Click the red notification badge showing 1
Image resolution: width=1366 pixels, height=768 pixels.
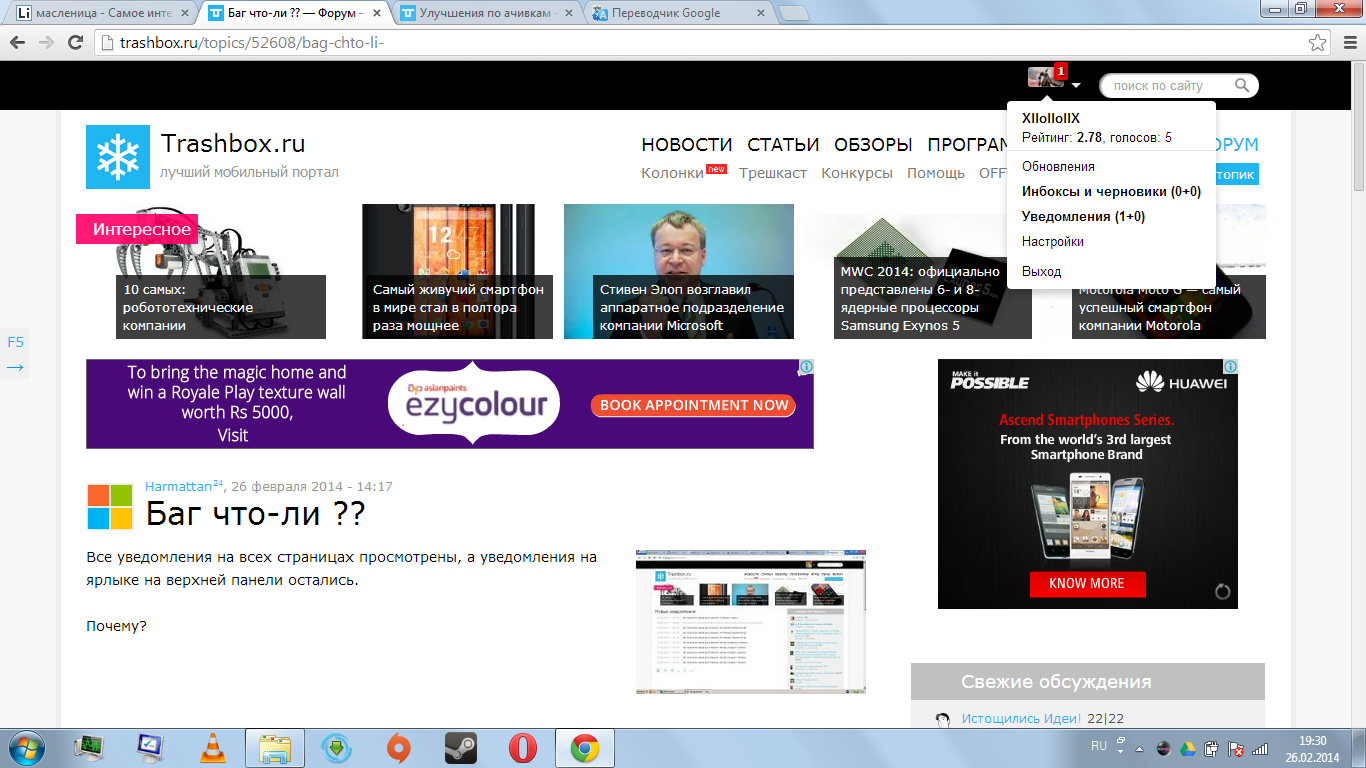pyautogui.click(x=1061, y=71)
